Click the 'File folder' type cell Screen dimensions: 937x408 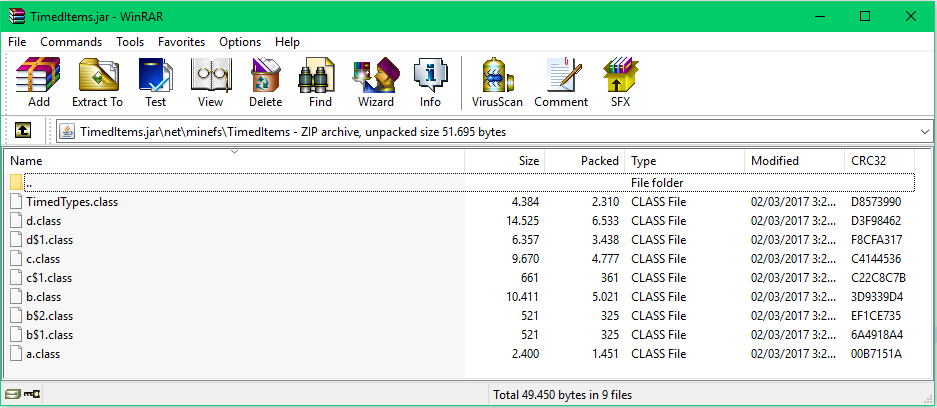[657, 183]
